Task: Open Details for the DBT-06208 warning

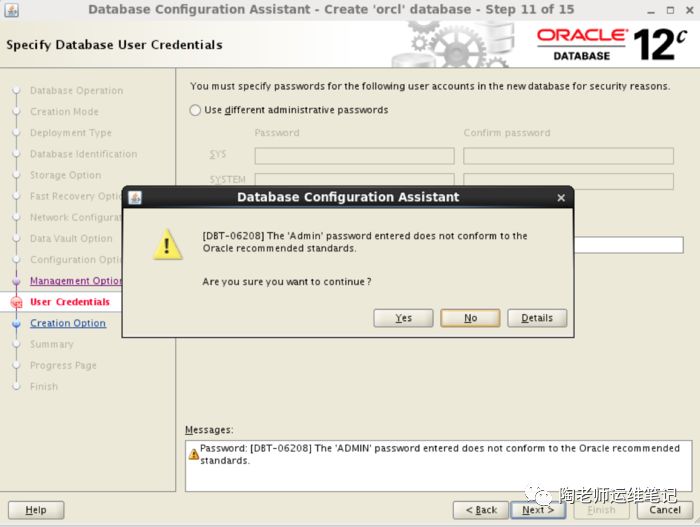Action: tap(537, 318)
